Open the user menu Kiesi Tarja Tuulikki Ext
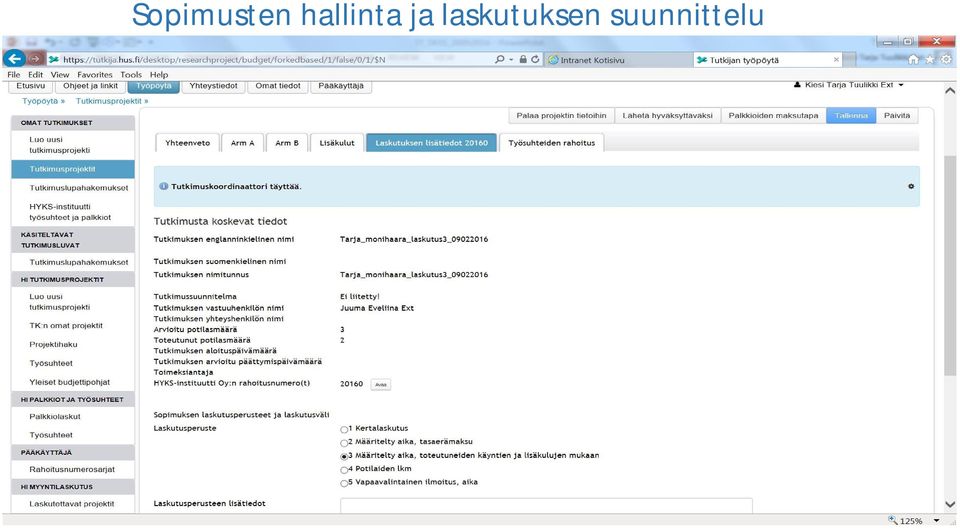This screenshot has height=529, width=960. pyautogui.click(x=849, y=85)
